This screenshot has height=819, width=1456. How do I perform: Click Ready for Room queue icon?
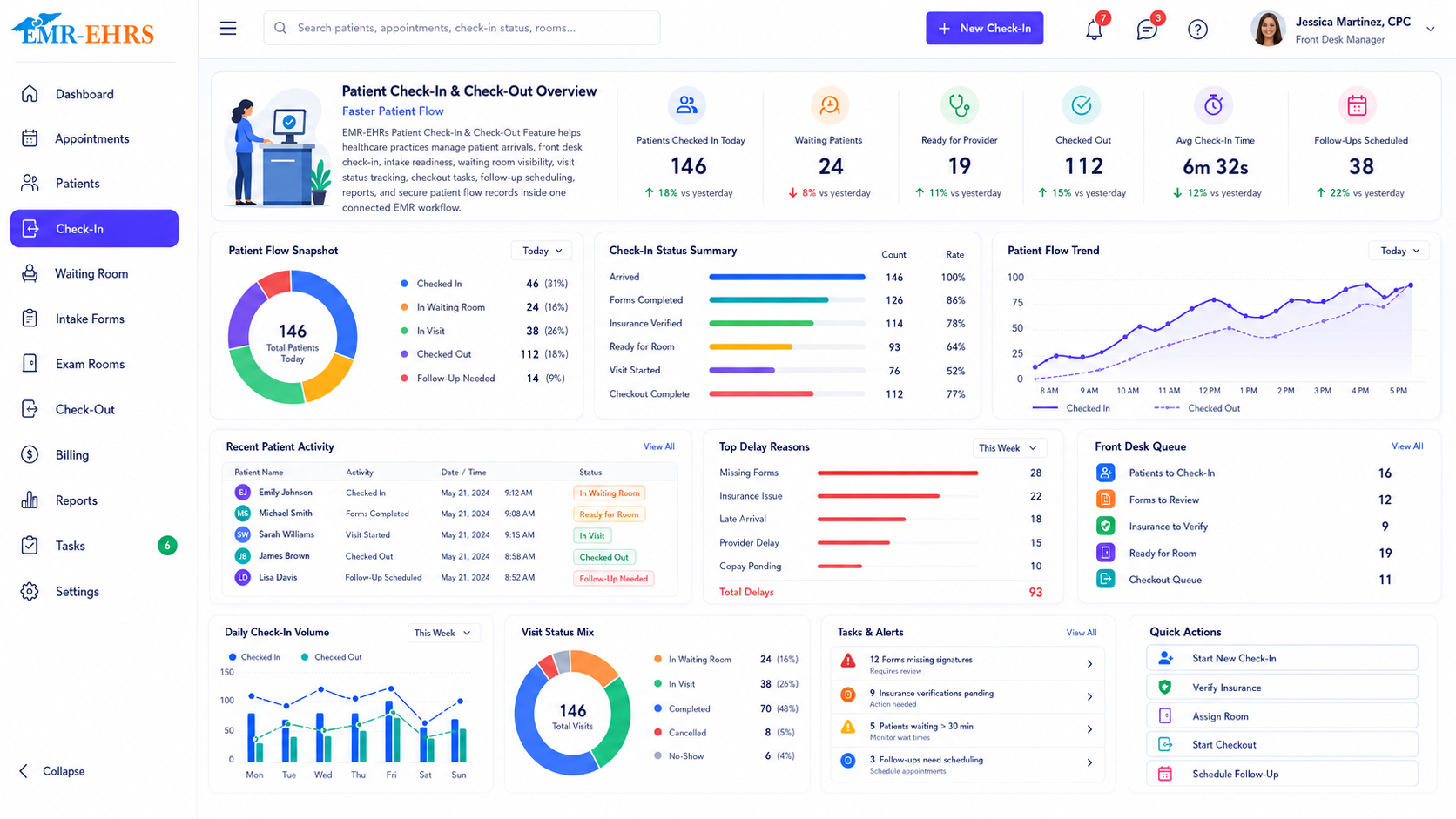[1105, 553]
